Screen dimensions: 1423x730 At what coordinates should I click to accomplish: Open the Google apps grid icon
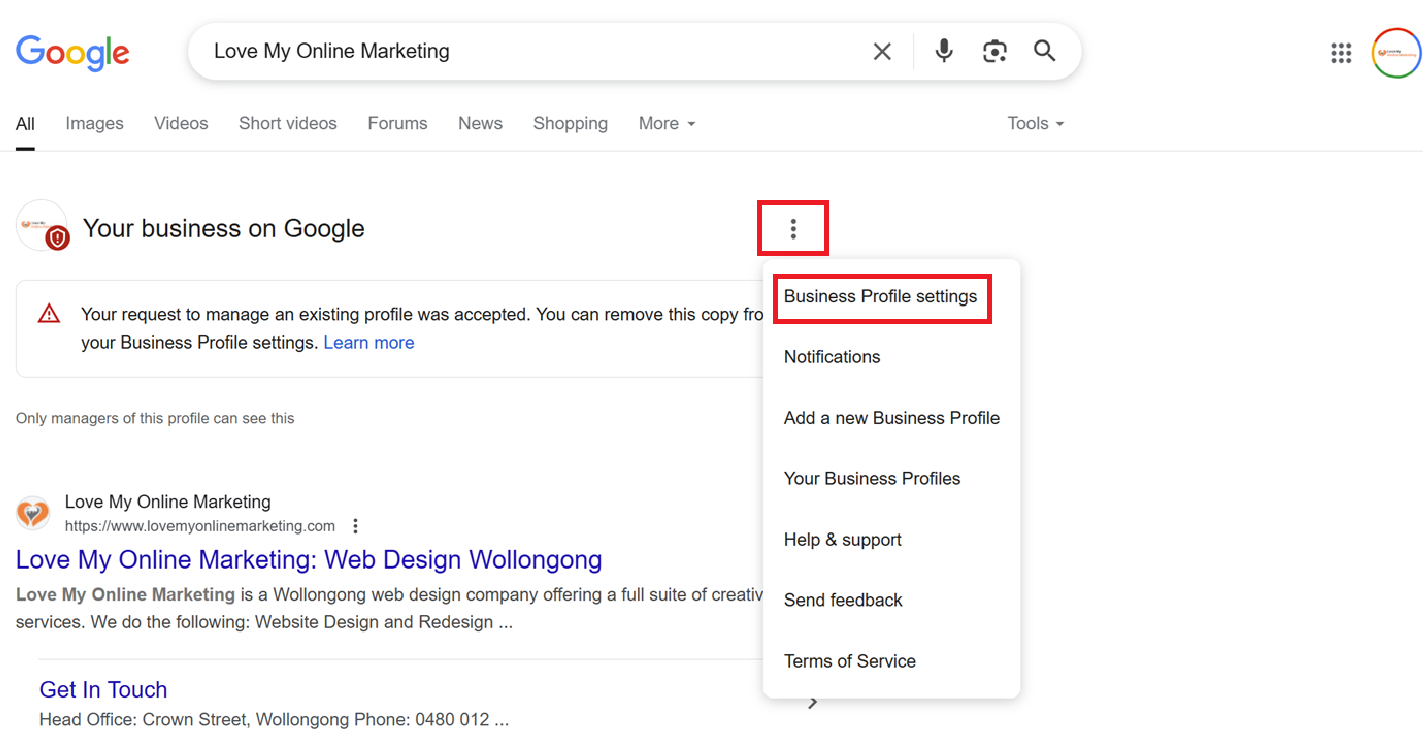[1341, 53]
